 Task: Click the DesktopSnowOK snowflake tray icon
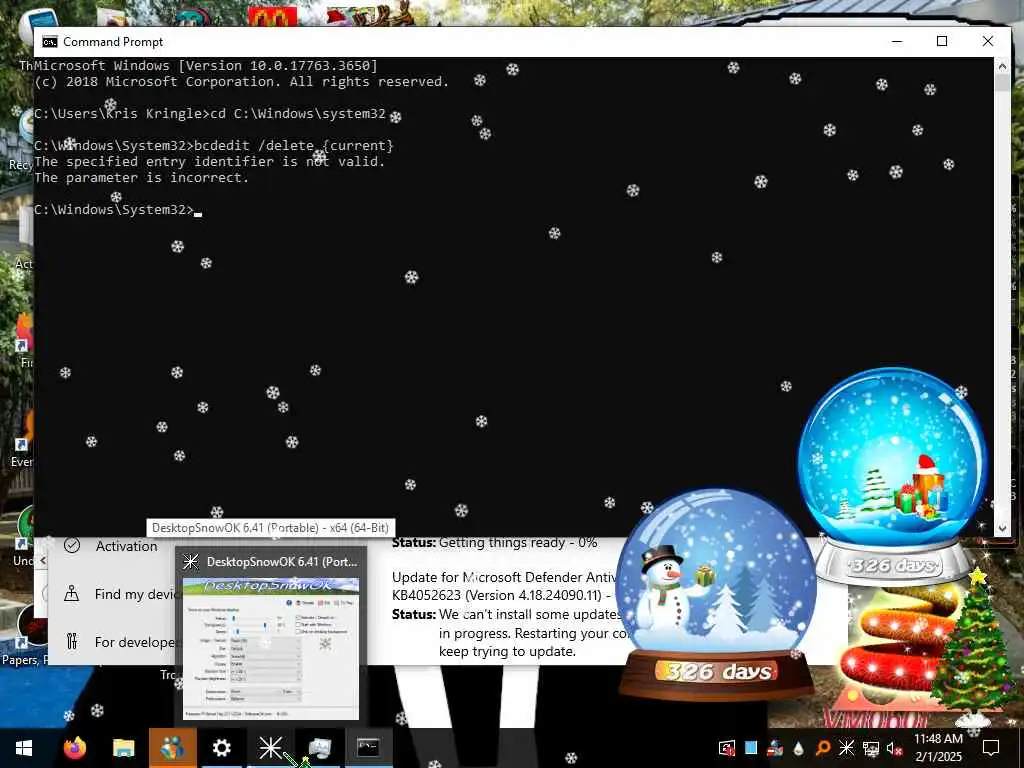(x=846, y=748)
